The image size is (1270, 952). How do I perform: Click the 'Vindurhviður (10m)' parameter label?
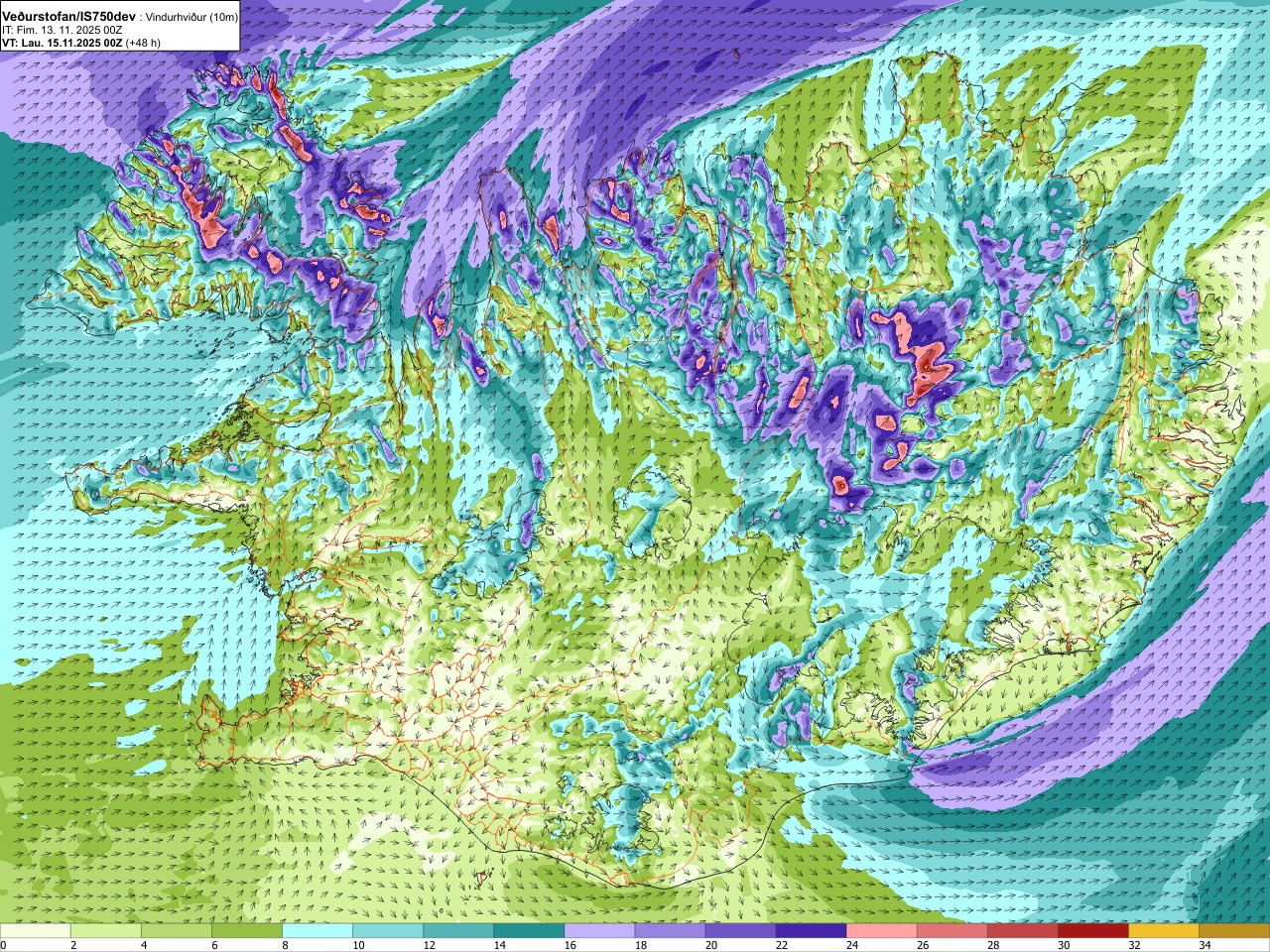click(x=191, y=17)
